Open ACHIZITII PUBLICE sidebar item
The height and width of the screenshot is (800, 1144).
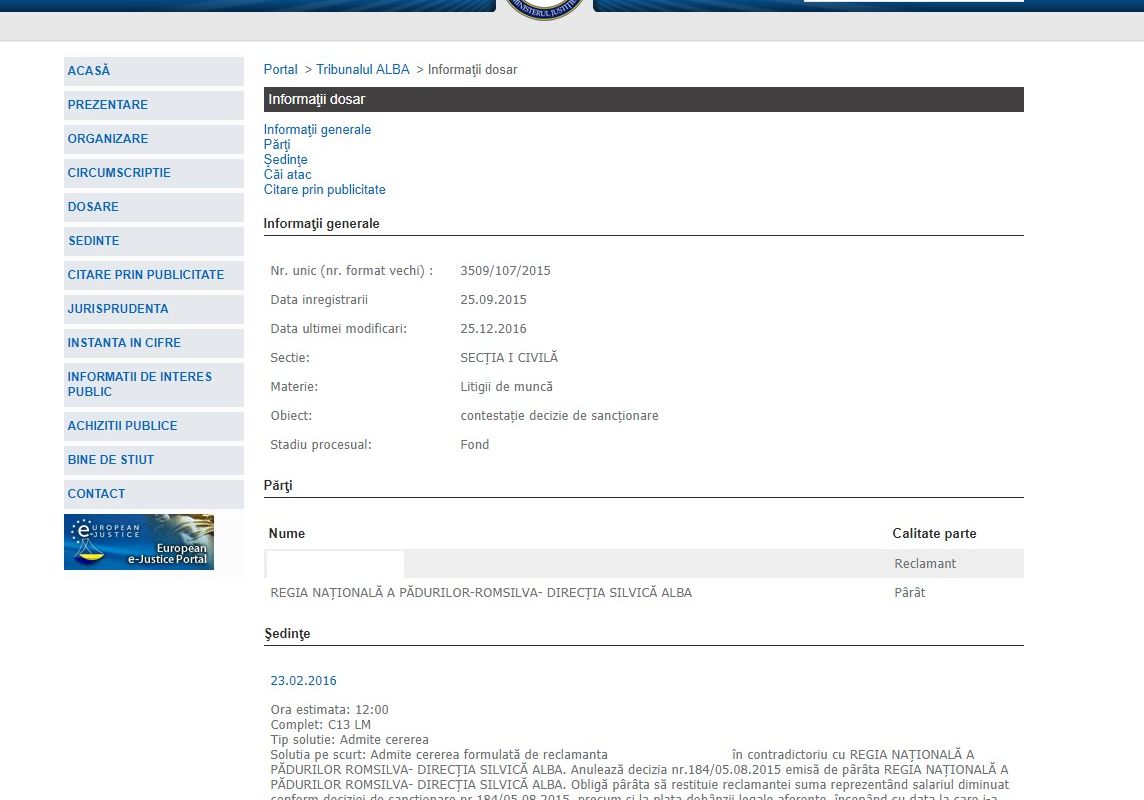pos(122,426)
